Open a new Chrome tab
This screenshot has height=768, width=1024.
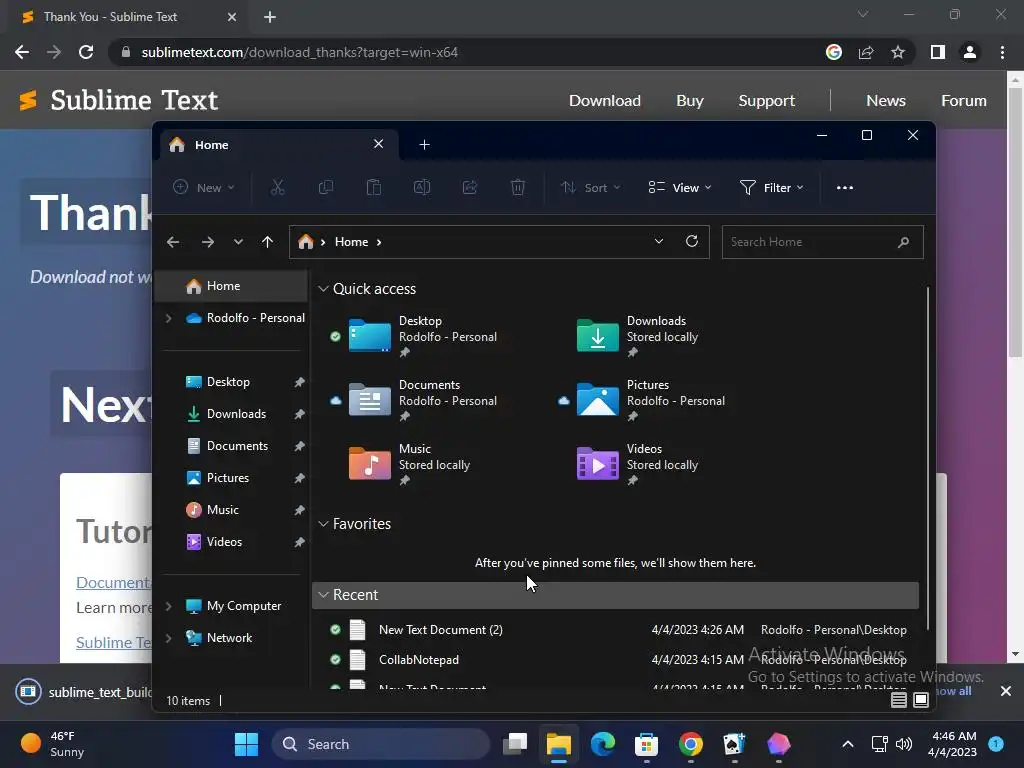coord(270,17)
